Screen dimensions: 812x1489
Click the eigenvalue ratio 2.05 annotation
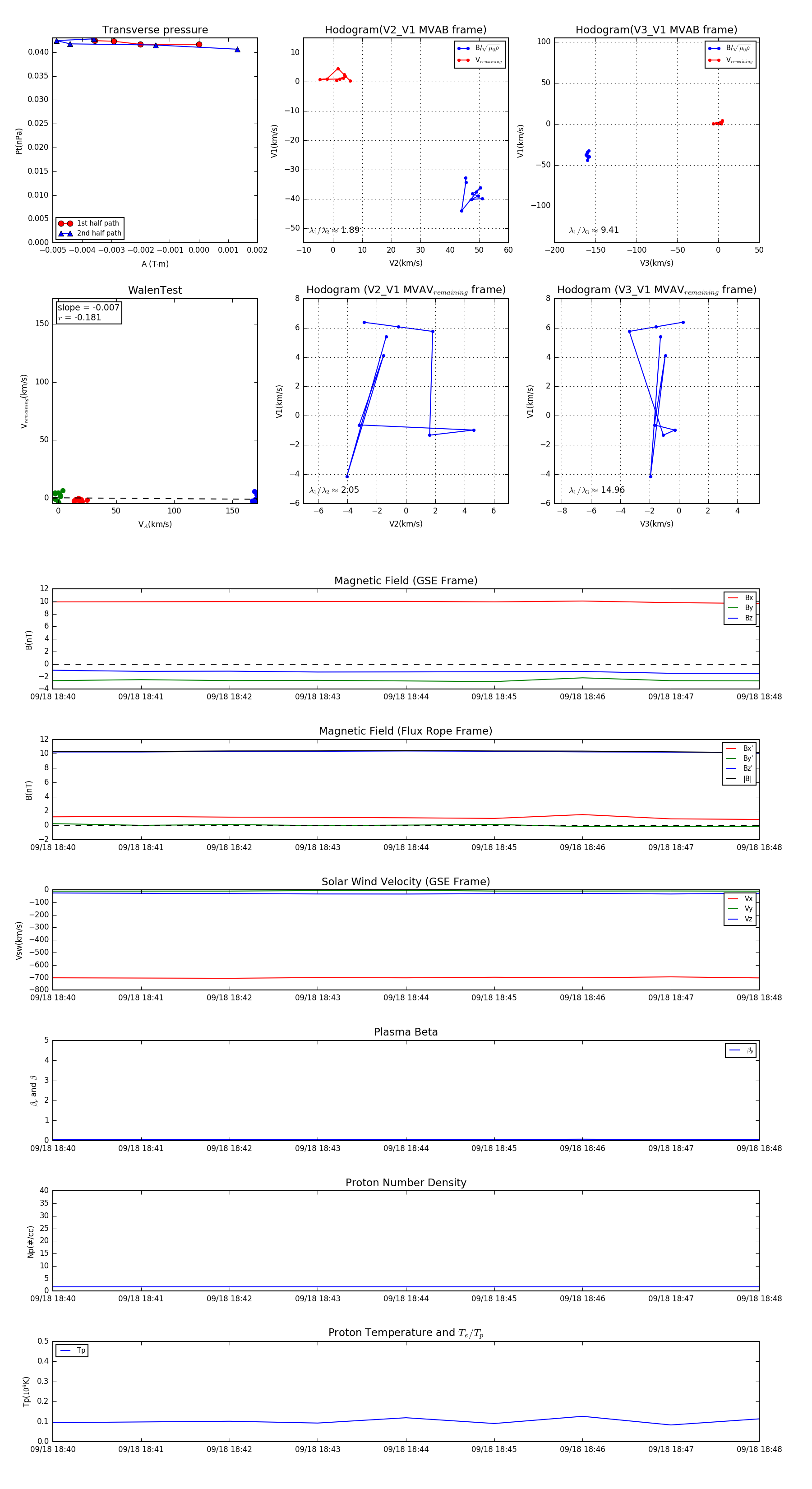pos(334,490)
